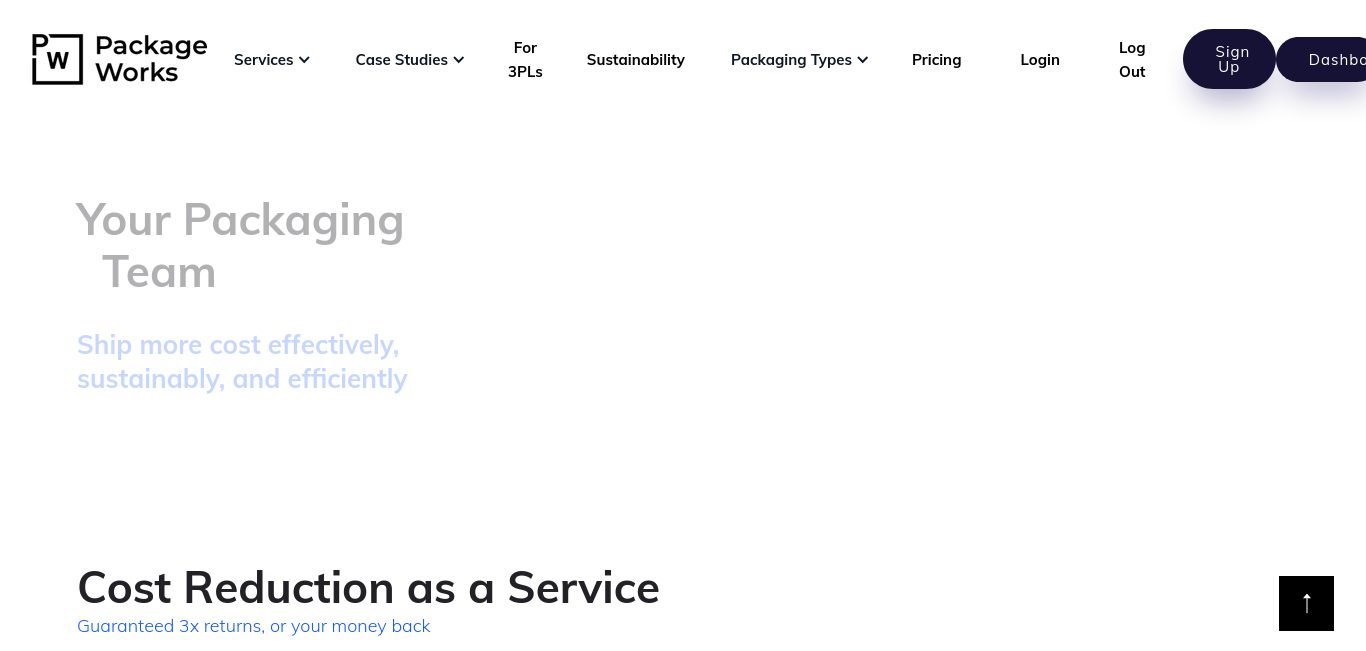
Task: Click the Package Works PW logo icon
Action: tap(57, 59)
